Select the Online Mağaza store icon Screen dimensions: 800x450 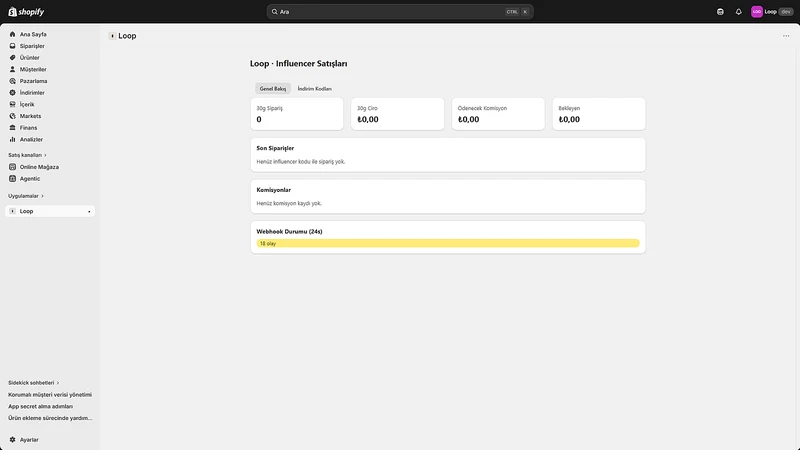13,167
